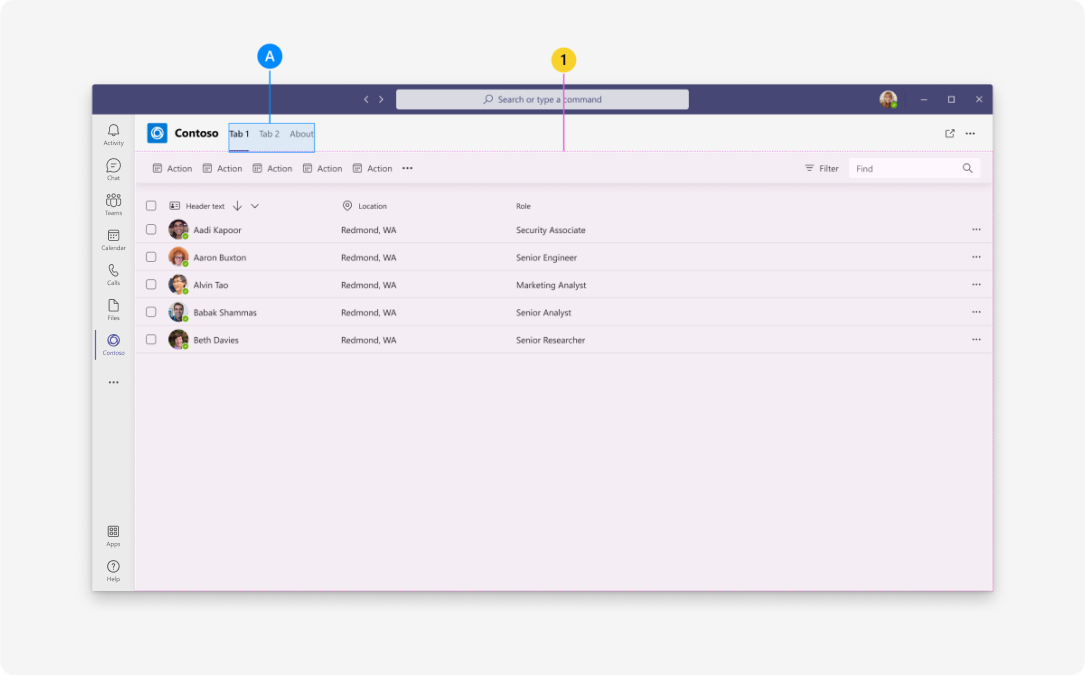
Task: Open more options for Aaron Buxton row
Action: pyautogui.click(x=976, y=257)
